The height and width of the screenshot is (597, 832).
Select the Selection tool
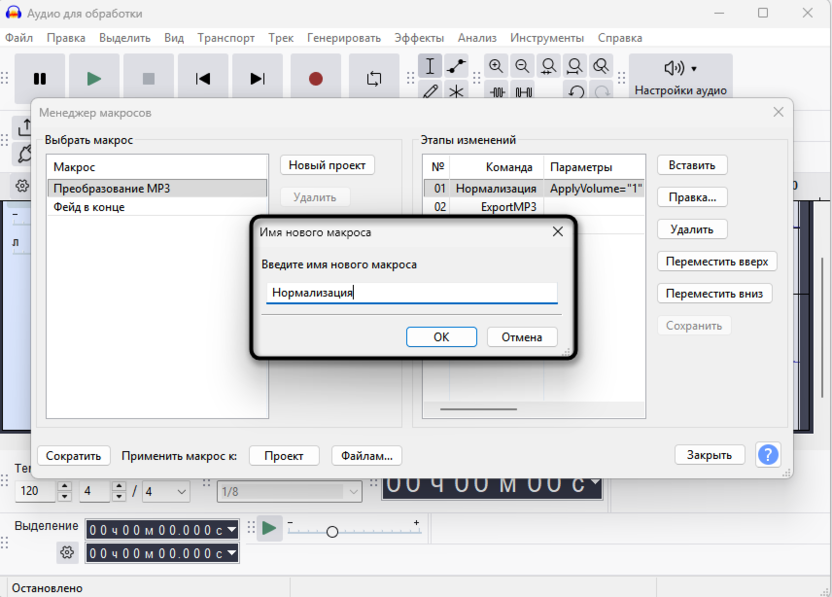(431, 66)
